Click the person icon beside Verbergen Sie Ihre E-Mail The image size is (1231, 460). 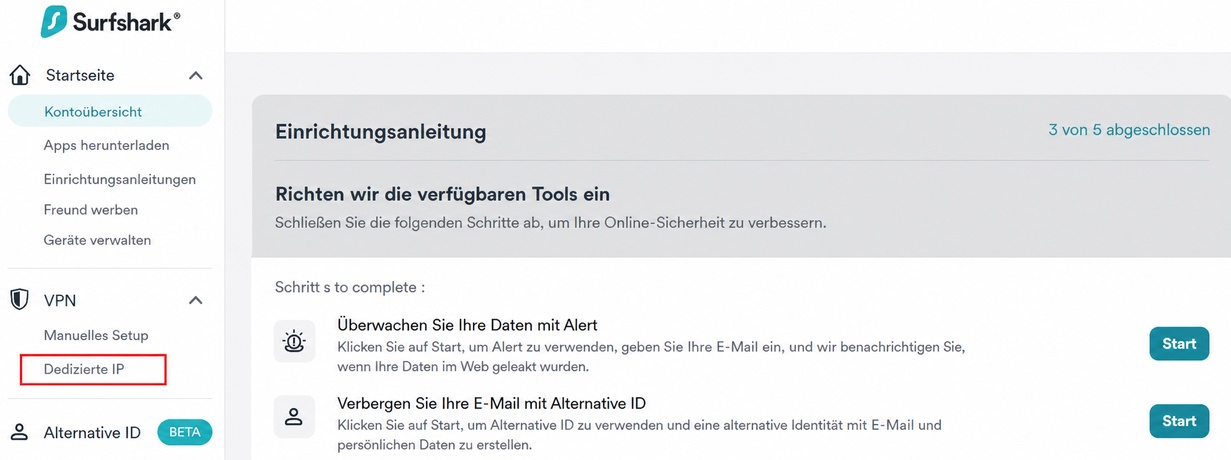coord(294,415)
